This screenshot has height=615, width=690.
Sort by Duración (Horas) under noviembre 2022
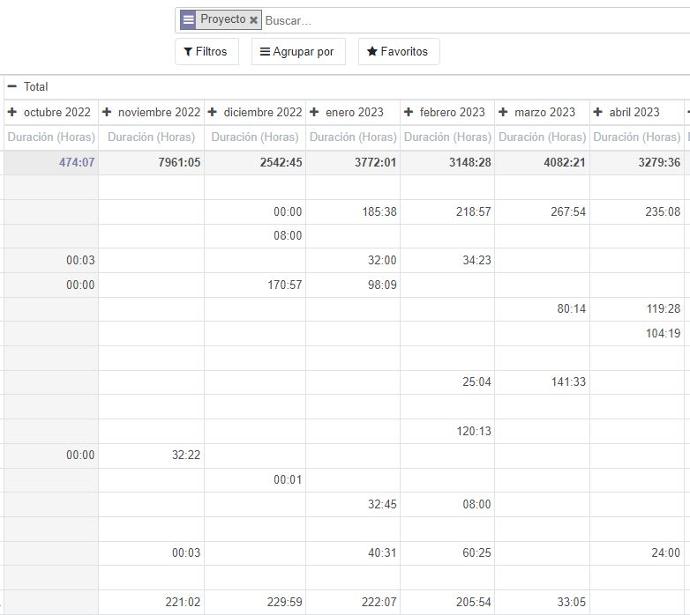pyautogui.click(x=151, y=137)
